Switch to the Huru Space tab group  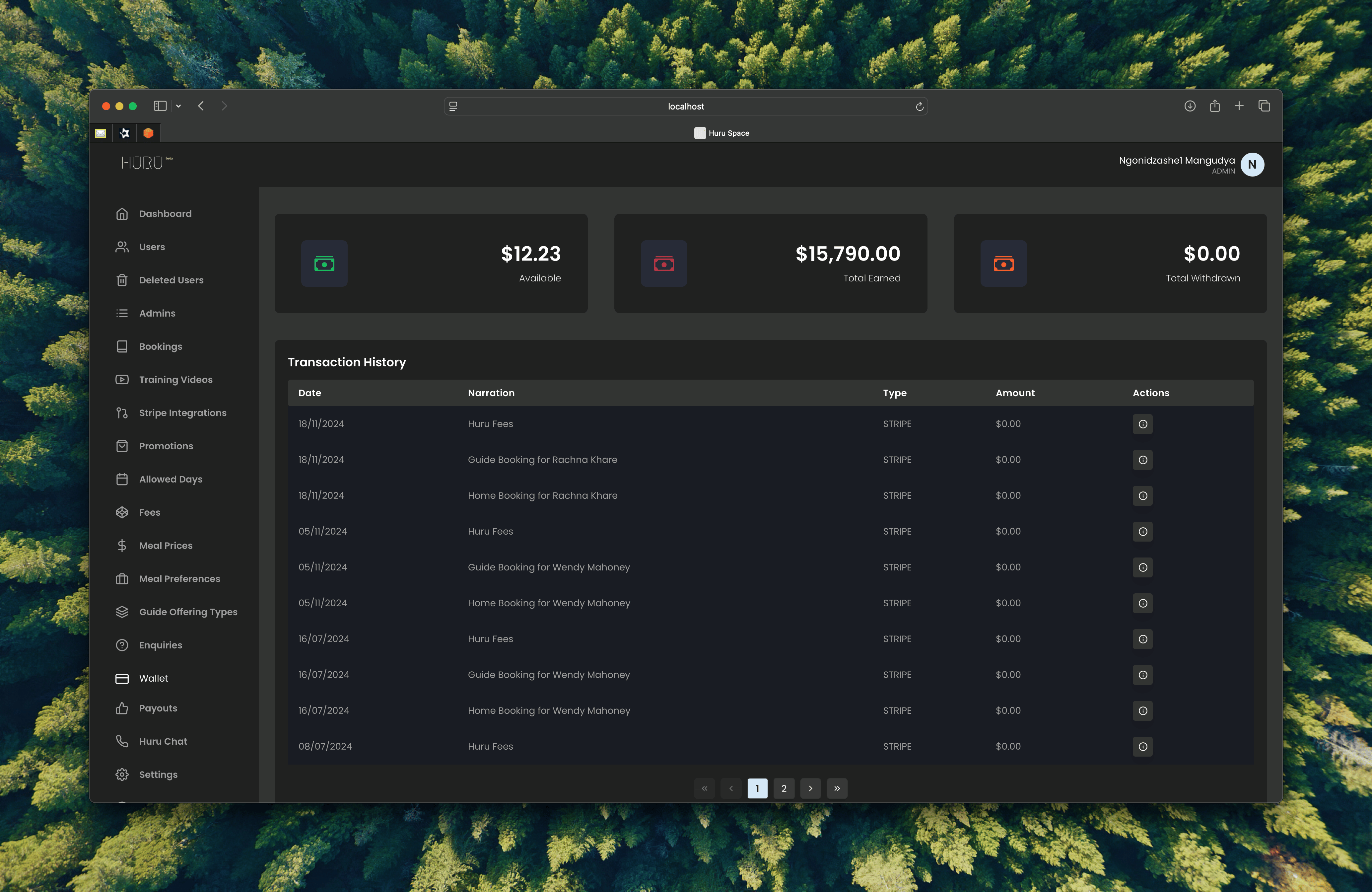(722, 133)
